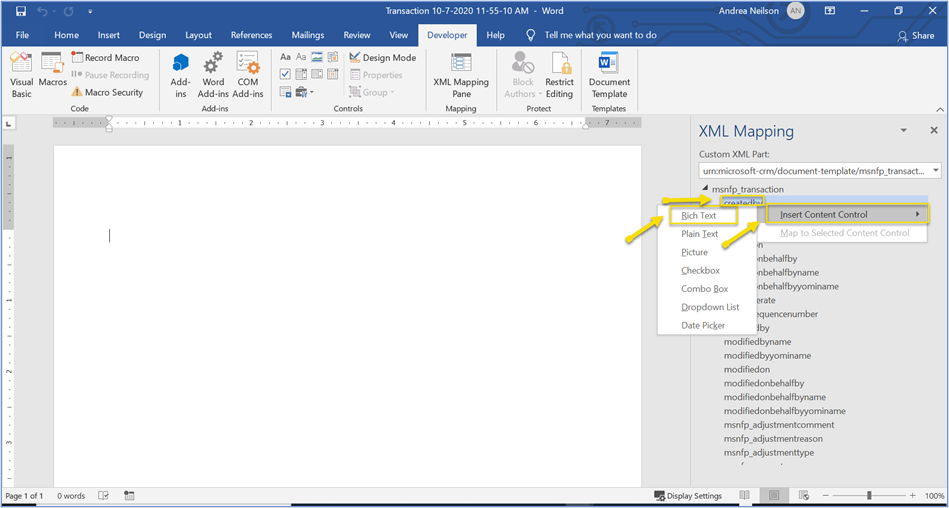Viewport: 949px width, 508px height.
Task: Open Restrict Editing pane
Action: 559,76
